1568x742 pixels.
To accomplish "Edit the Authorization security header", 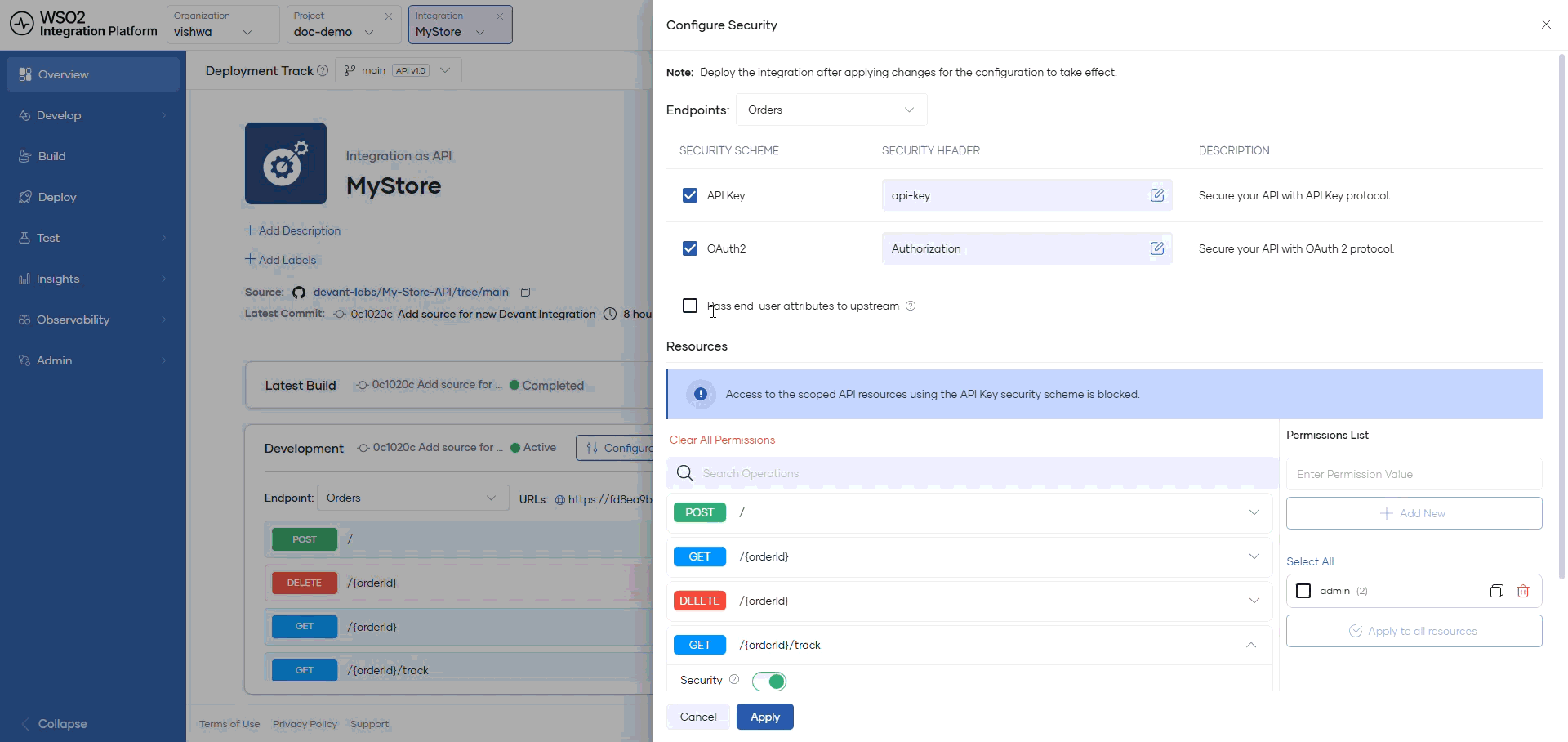I will coord(1156,248).
